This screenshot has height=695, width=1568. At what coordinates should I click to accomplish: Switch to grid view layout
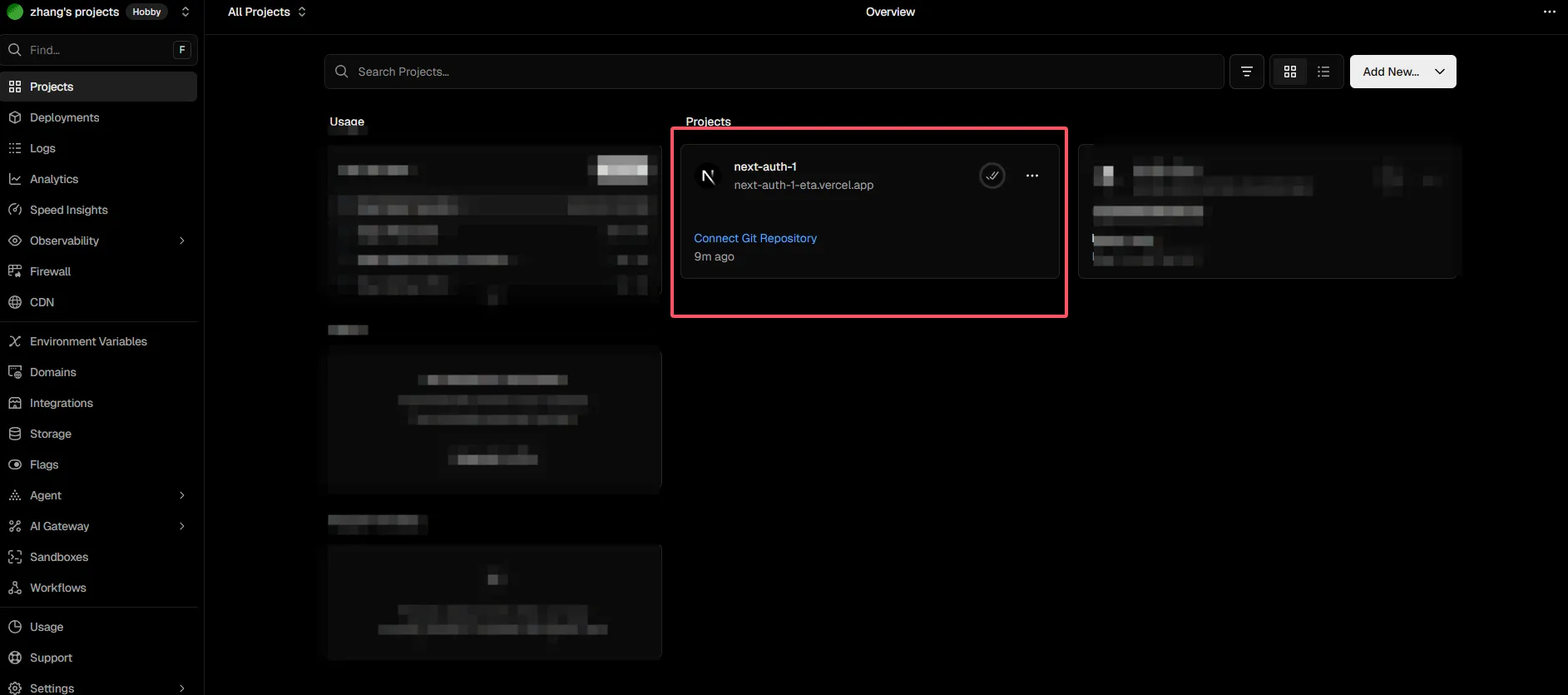pyautogui.click(x=1290, y=72)
